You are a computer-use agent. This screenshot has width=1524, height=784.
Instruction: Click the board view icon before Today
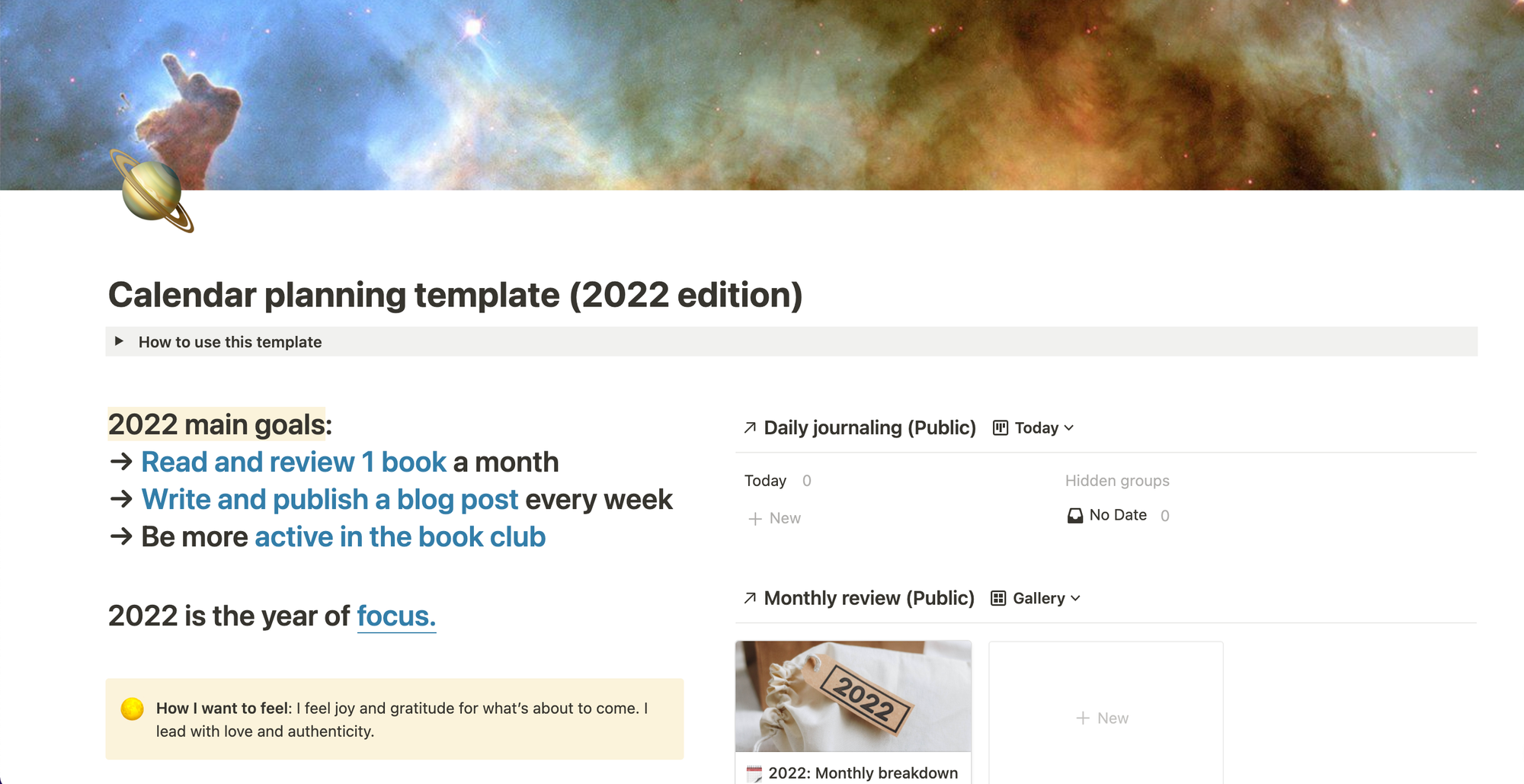1001,427
